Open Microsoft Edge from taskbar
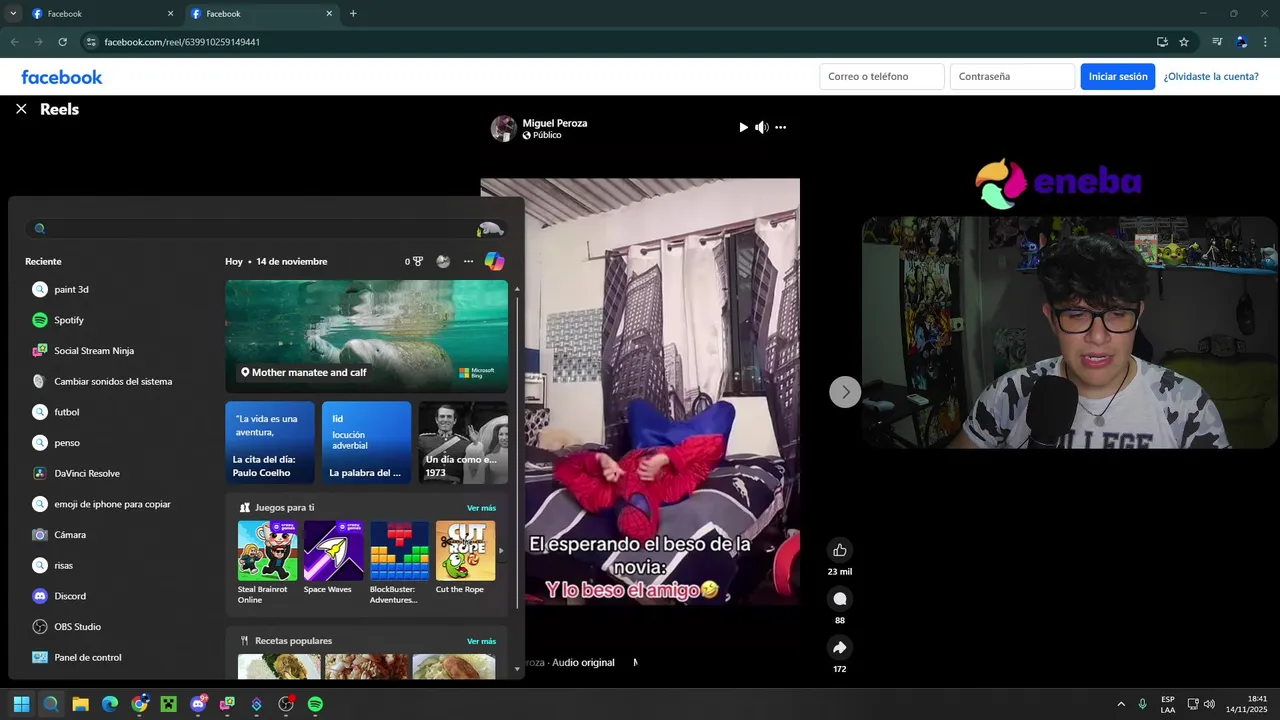The width and height of the screenshot is (1280, 720). [110, 704]
